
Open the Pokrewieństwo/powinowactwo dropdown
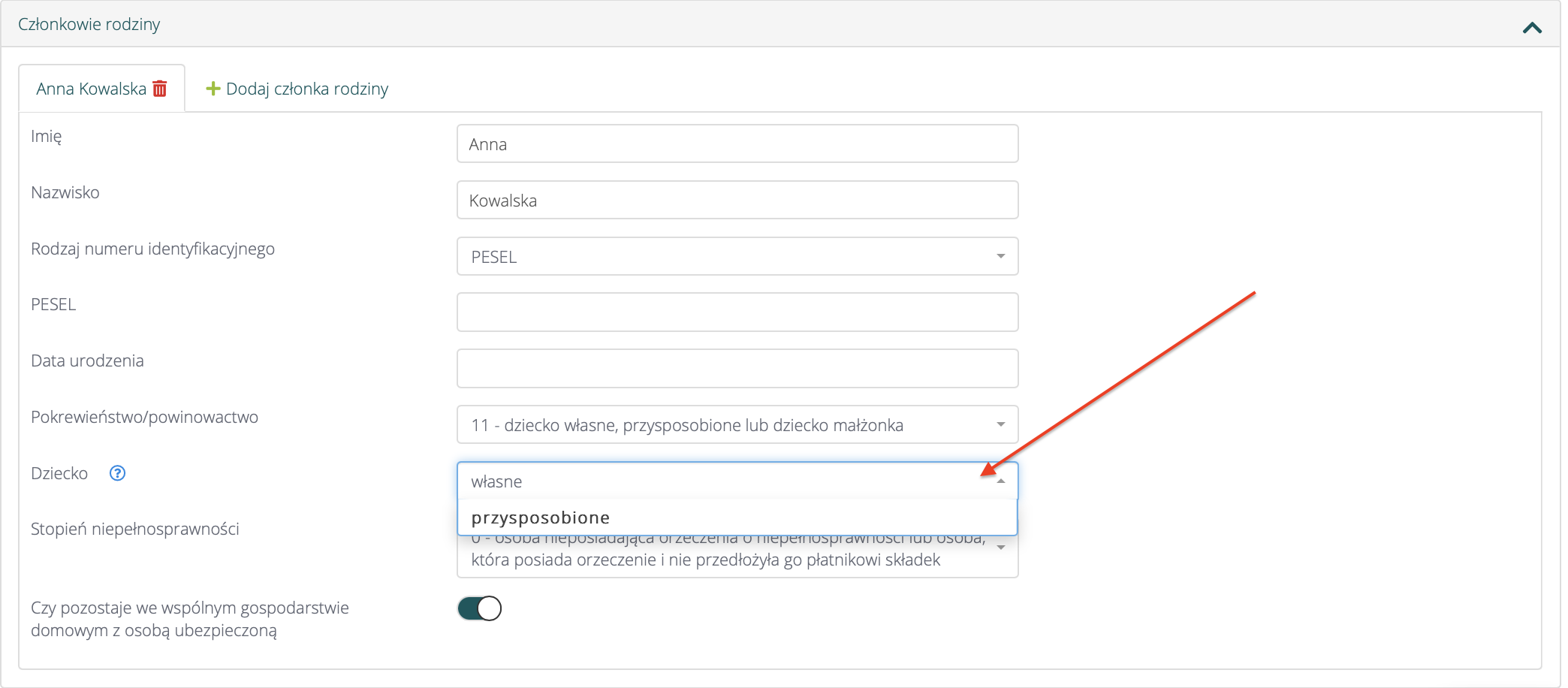[x=737, y=425]
